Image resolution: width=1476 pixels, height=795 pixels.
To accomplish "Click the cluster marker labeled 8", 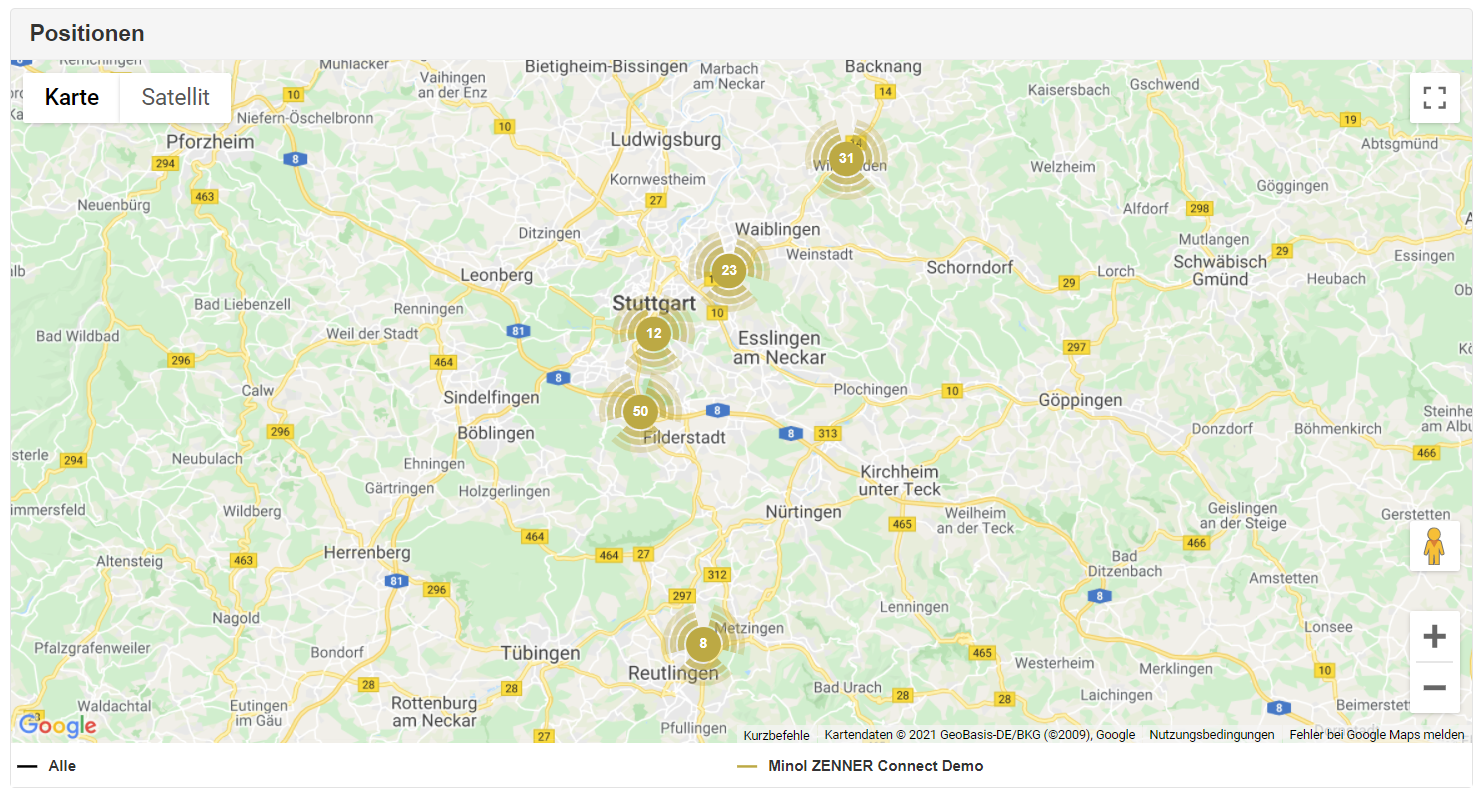I will coord(703,644).
